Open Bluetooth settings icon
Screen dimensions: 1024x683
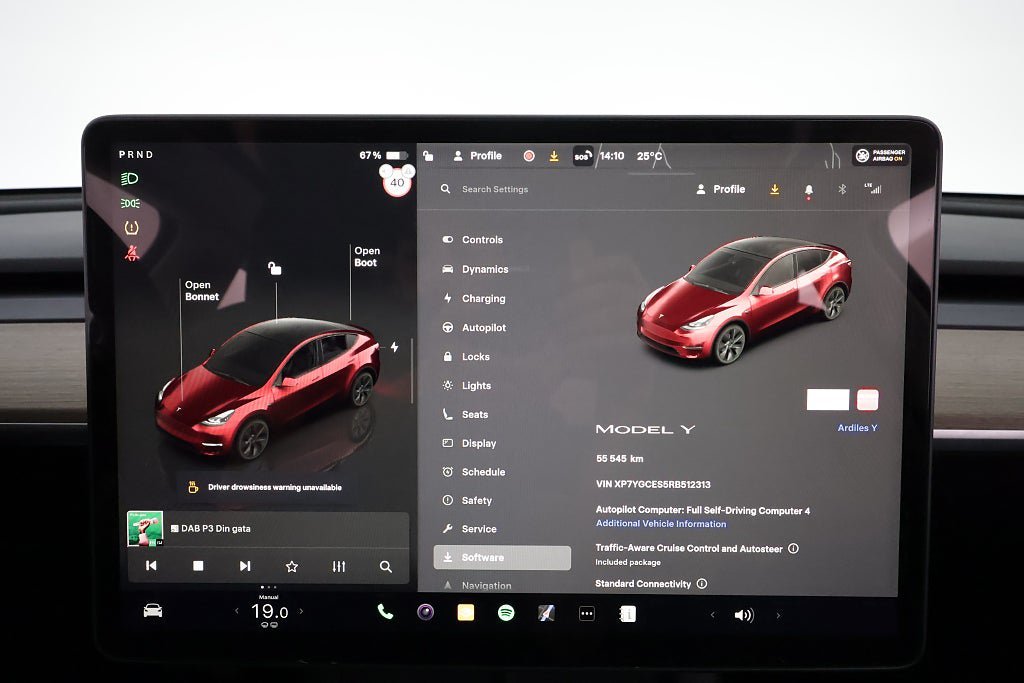point(842,189)
